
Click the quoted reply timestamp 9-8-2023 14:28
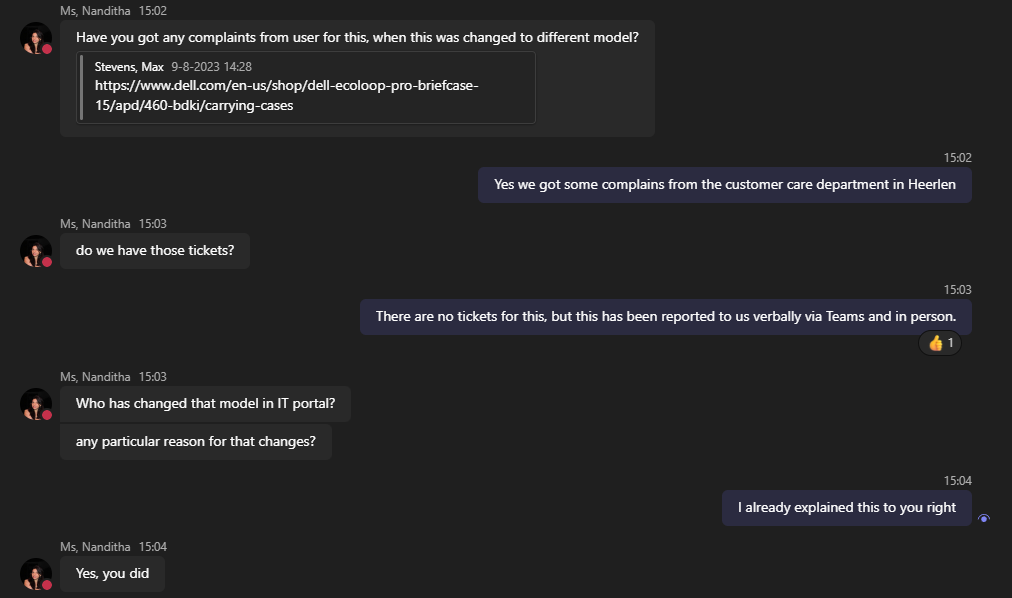pos(211,67)
